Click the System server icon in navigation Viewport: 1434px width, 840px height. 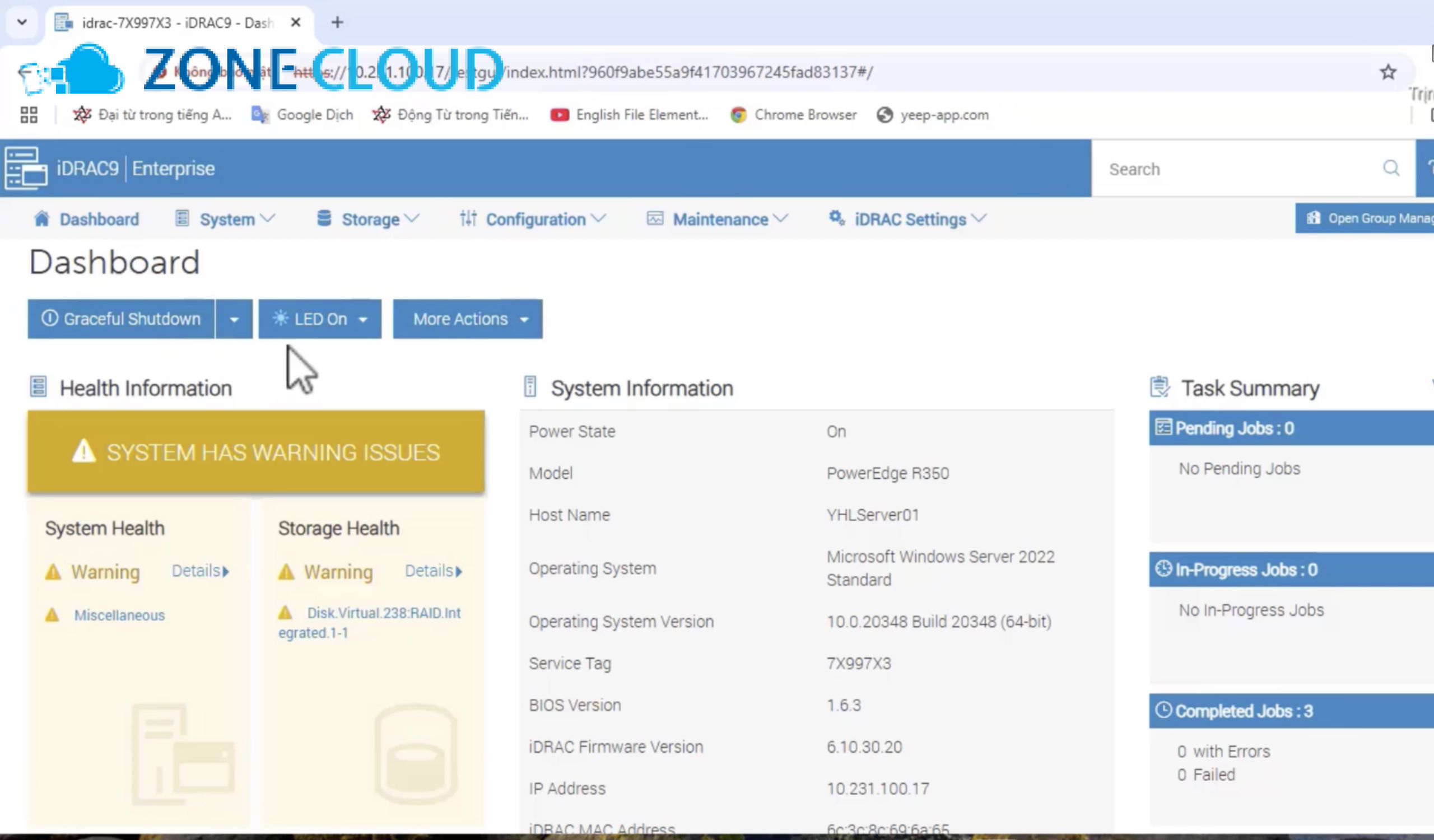coord(182,218)
